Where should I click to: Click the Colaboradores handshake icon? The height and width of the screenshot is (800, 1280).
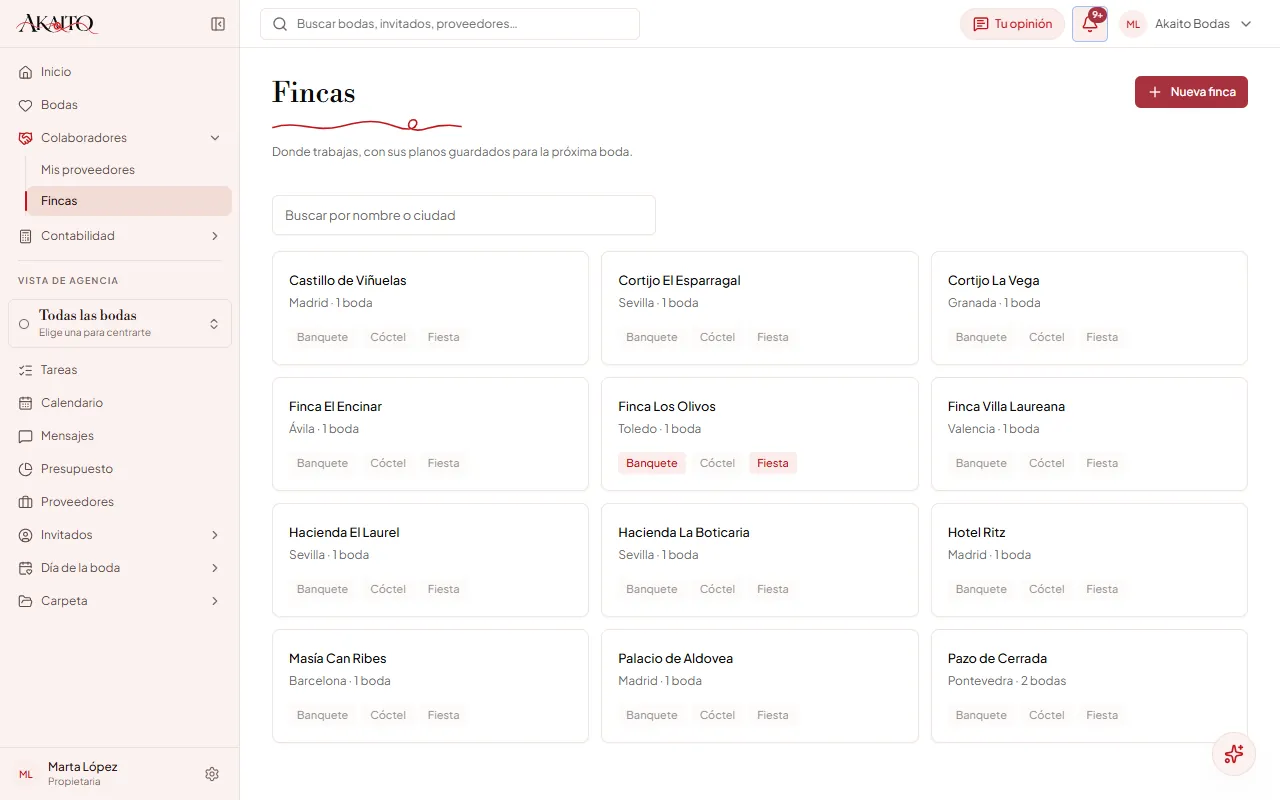tap(26, 138)
